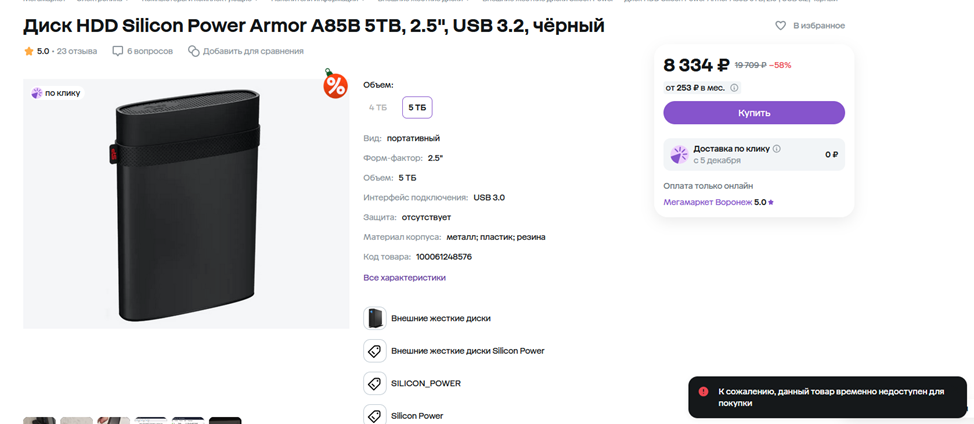Screen dimensions: 974x424
Task: Click the delivery by click info icon
Action: point(777,148)
